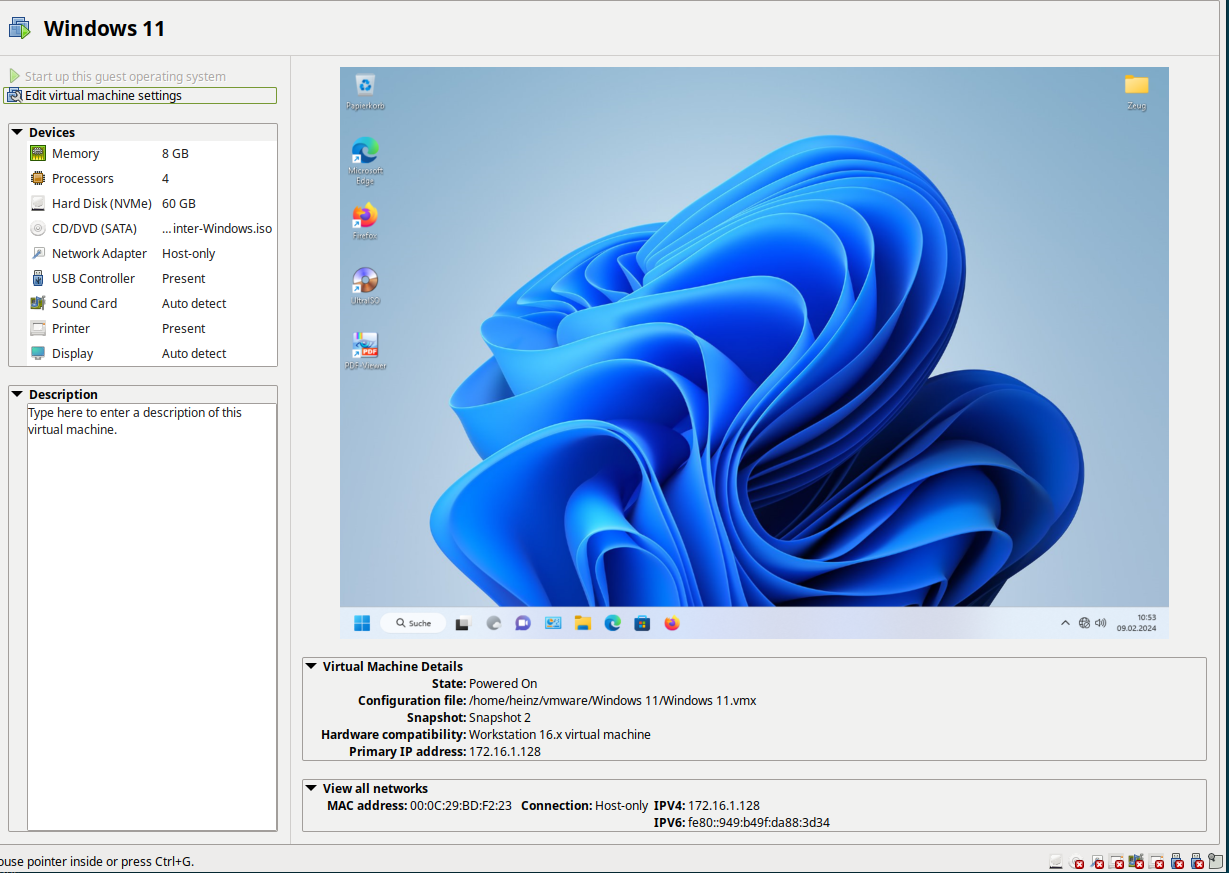Select the Memory device icon

[x=38, y=153]
